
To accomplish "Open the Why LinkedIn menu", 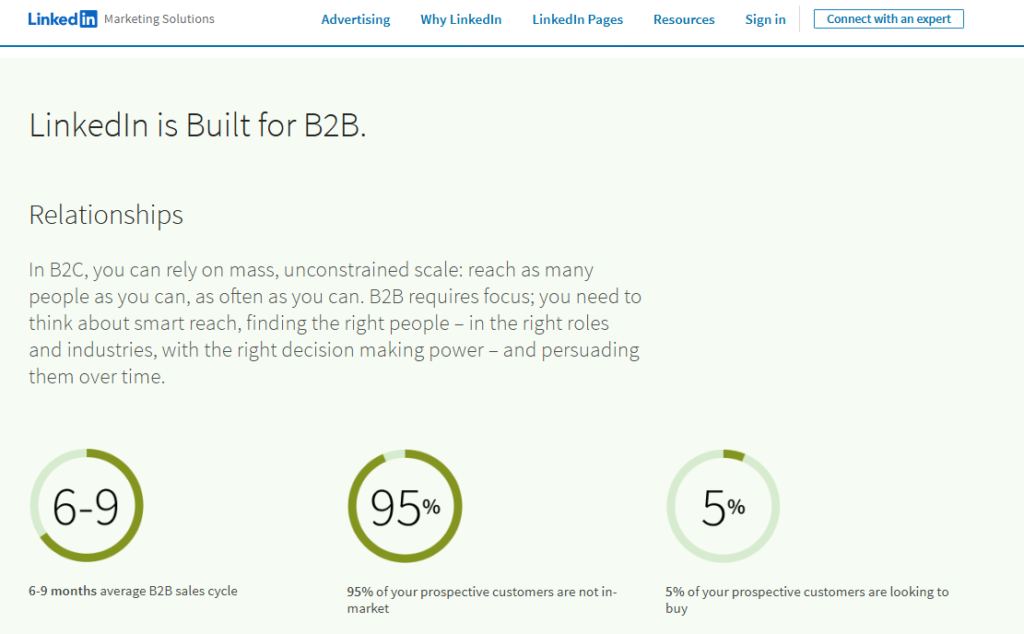I will click(x=461, y=19).
